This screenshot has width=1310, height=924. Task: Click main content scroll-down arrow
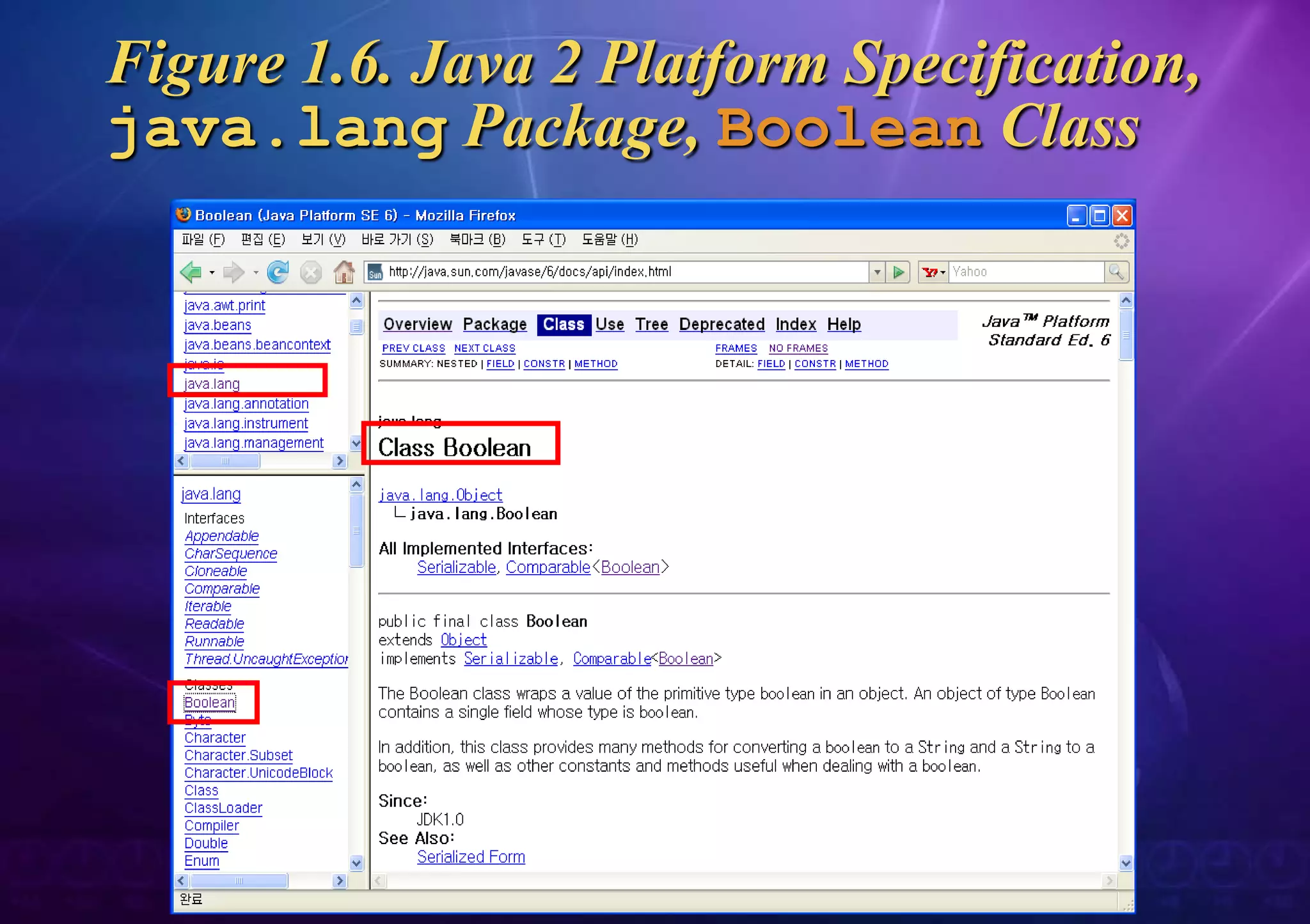(x=1126, y=863)
